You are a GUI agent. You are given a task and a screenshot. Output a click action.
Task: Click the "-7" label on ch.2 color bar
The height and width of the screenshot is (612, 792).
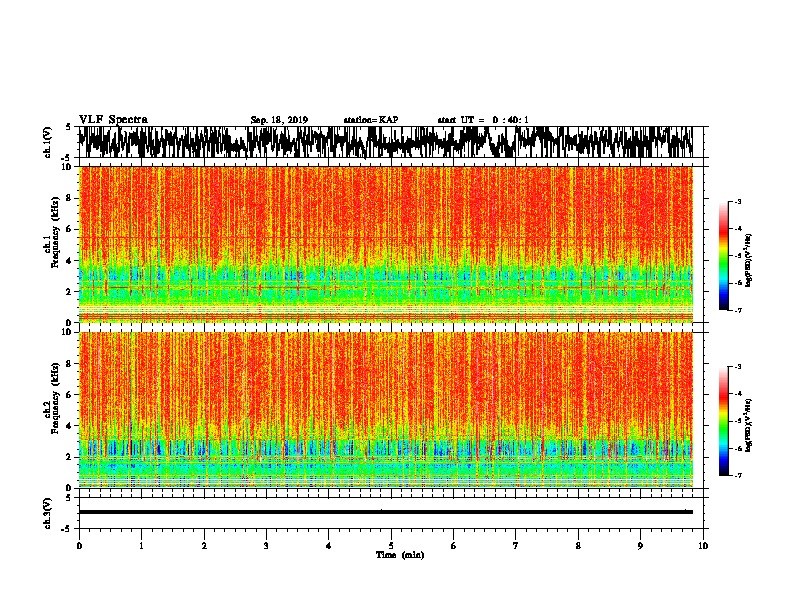pyautogui.click(x=738, y=475)
